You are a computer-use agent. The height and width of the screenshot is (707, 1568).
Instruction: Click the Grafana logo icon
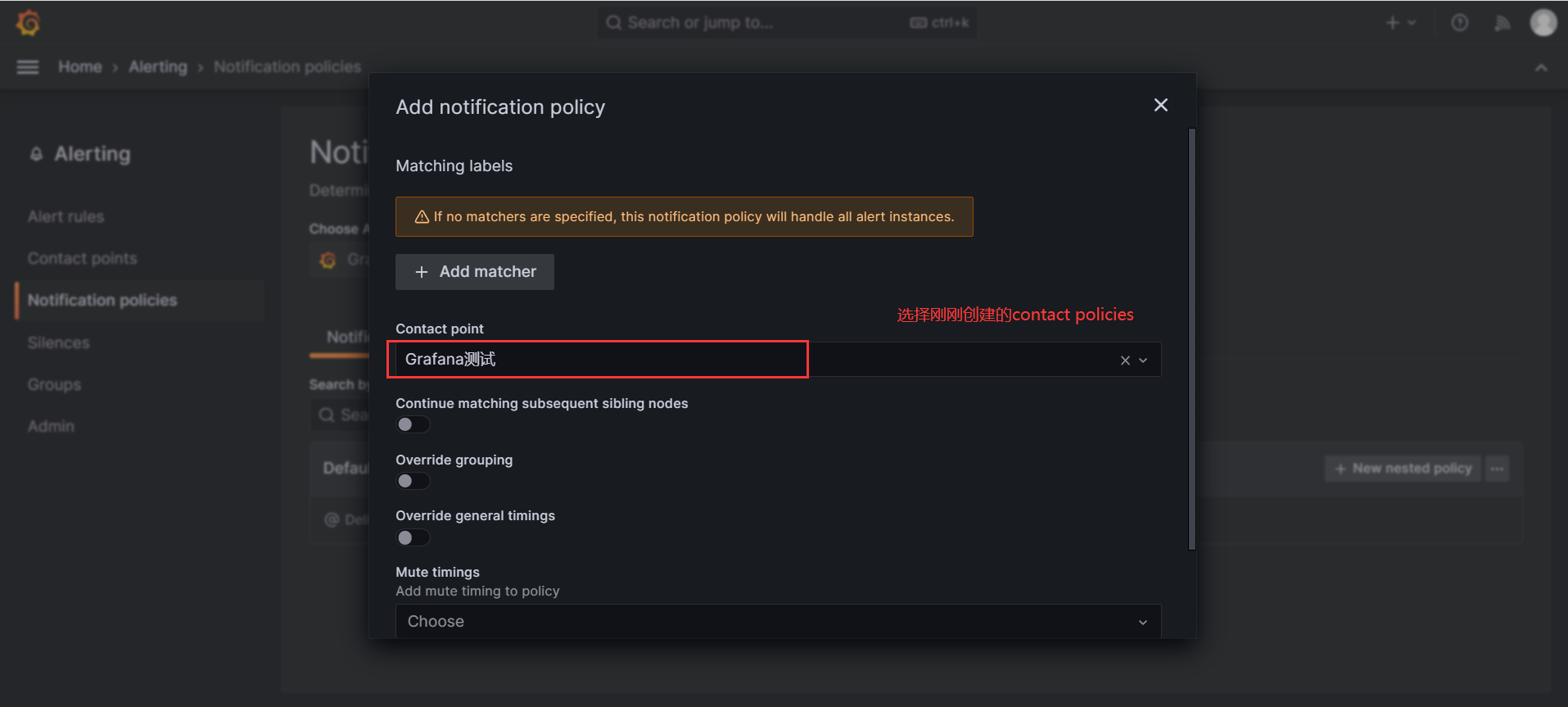click(29, 23)
